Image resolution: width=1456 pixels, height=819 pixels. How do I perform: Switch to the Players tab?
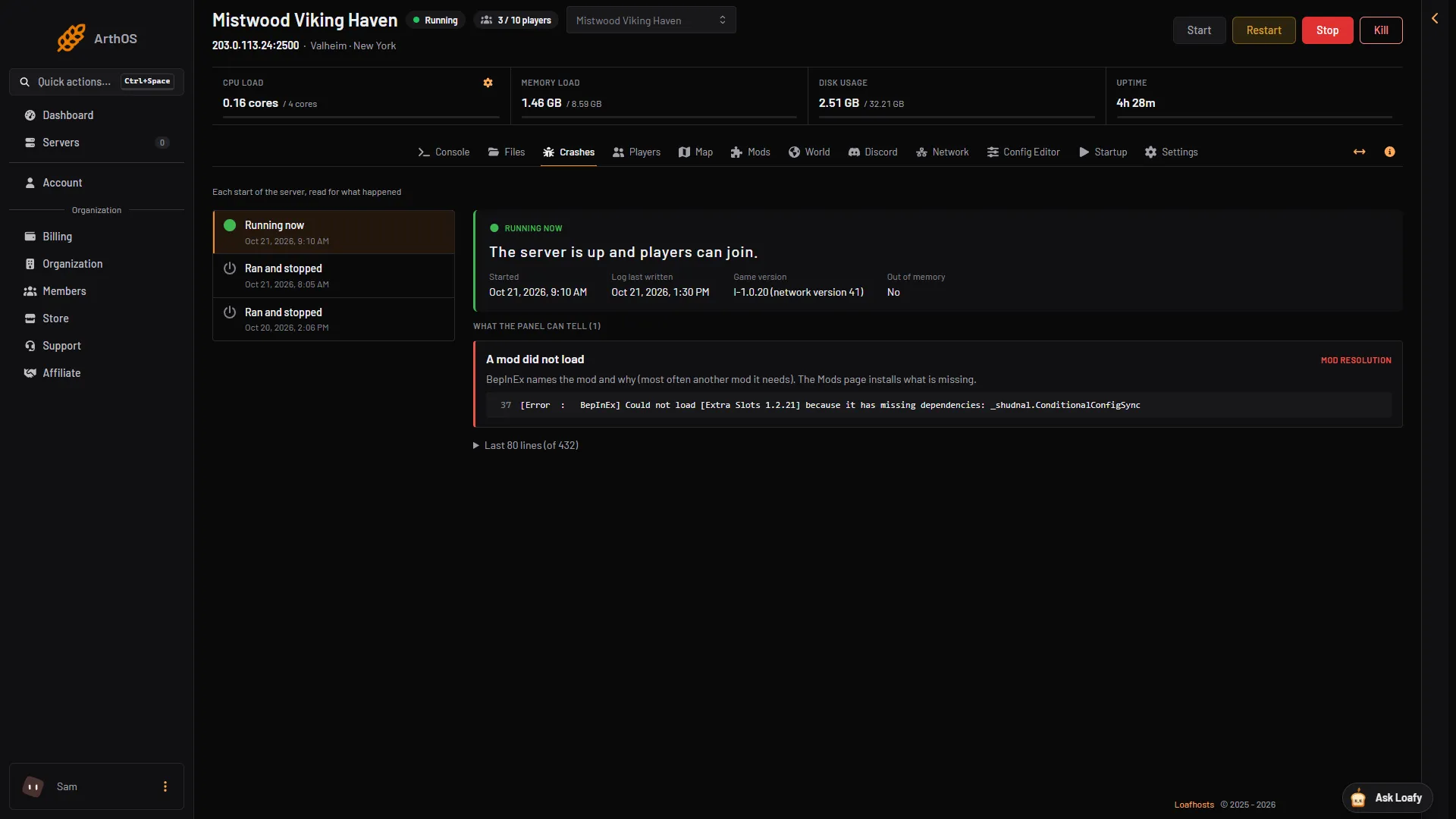tap(637, 152)
